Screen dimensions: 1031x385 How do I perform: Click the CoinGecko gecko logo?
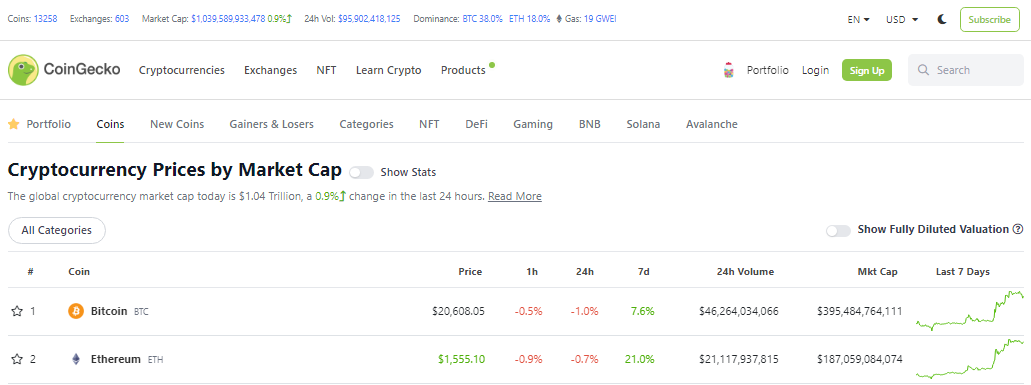coord(23,70)
